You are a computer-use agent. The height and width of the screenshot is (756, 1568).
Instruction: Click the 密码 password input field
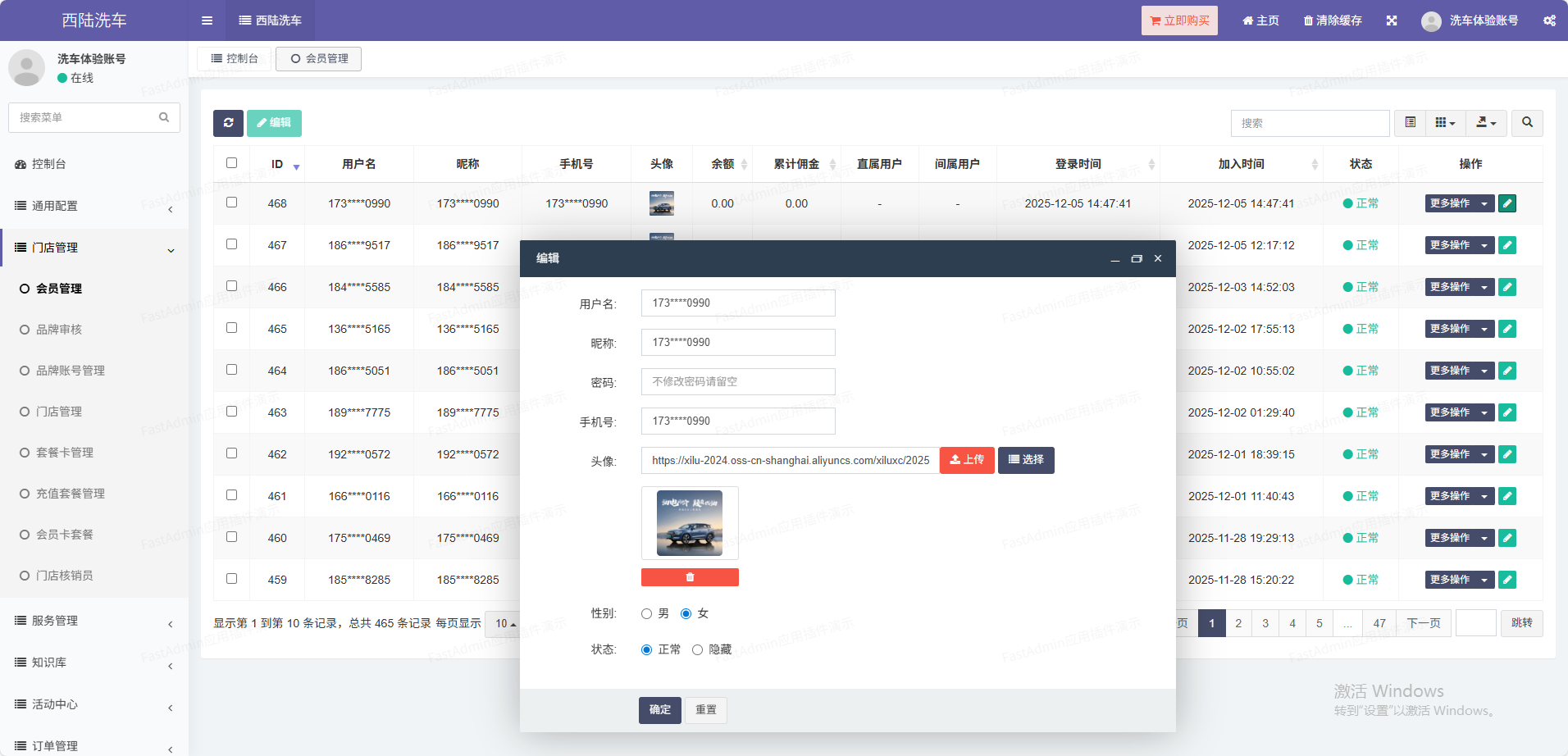(x=738, y=382)
